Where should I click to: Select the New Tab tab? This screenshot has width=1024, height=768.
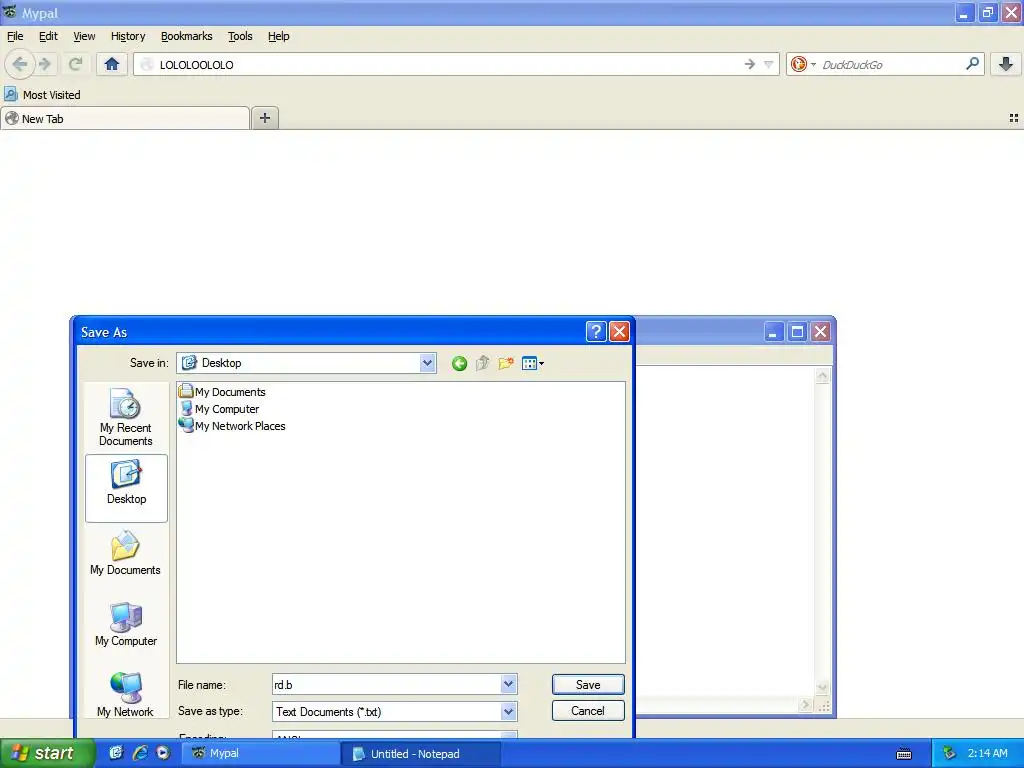point(125,118)
